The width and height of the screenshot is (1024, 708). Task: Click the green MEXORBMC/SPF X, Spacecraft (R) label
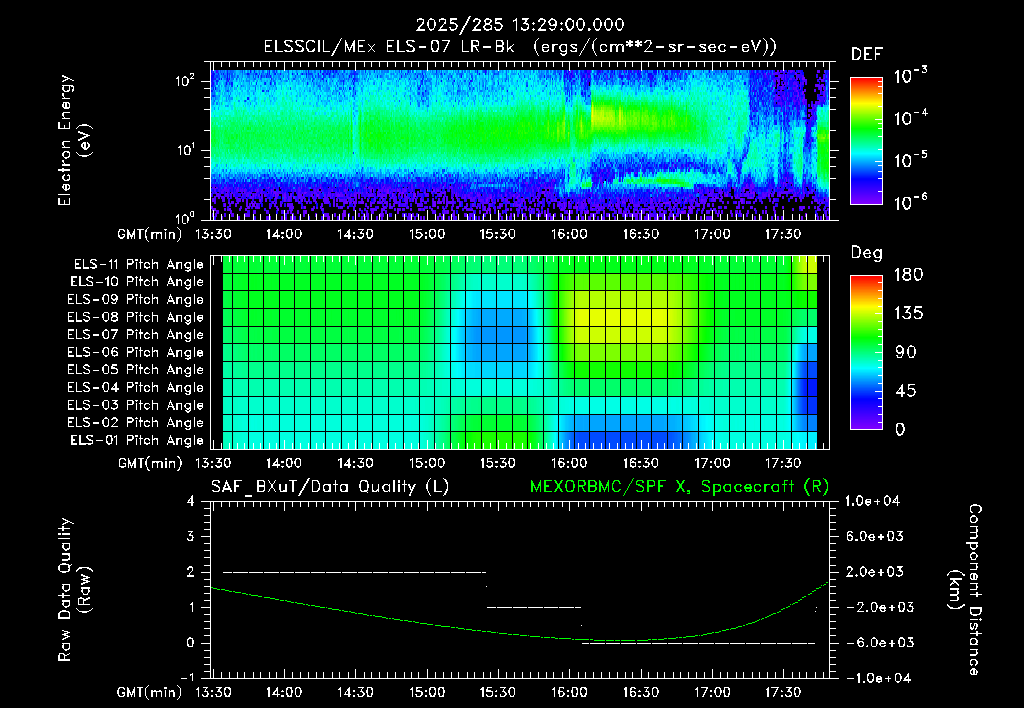coord(679,487)
